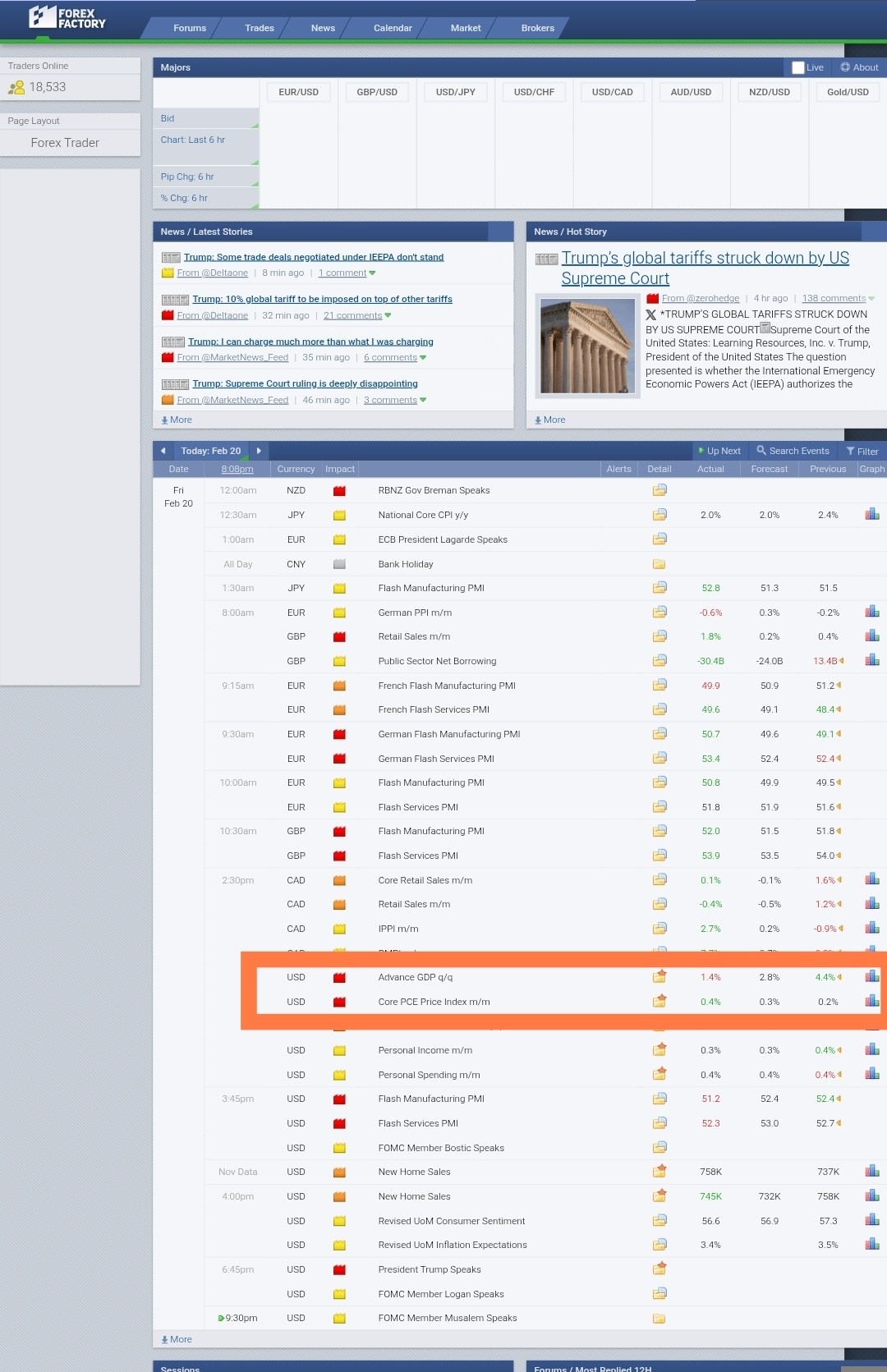
Task: Open detail folder for Bank Holiday
Action: click(660, 564)
